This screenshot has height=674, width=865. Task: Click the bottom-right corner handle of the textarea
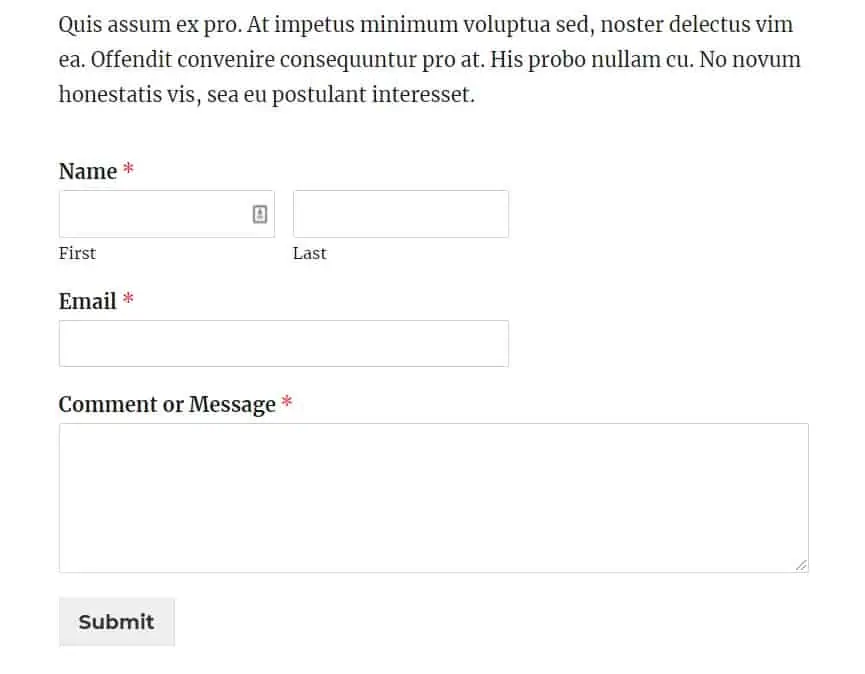click(x=802, y=566)
